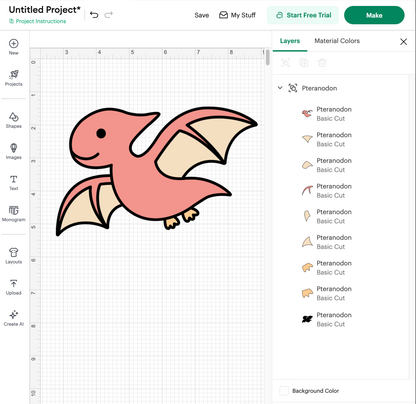416x404 pixels.
Task: Click the group icon in Layers toolbar
Action: click(x=286, y=63)
